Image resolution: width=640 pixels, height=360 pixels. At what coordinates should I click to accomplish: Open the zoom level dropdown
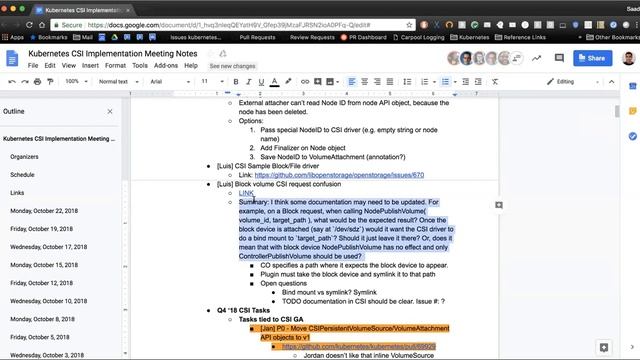(76, 82)
